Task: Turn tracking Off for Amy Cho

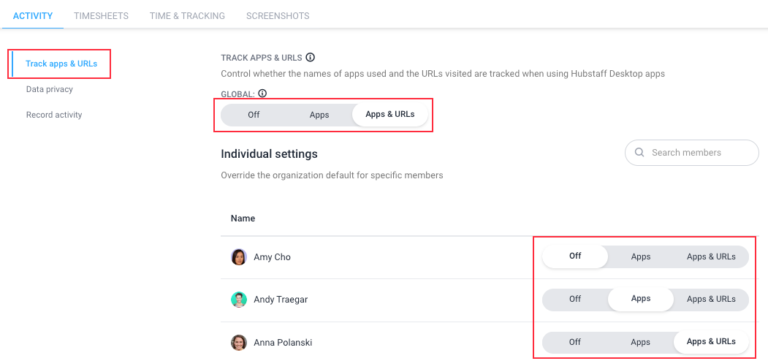Action: 575,256
